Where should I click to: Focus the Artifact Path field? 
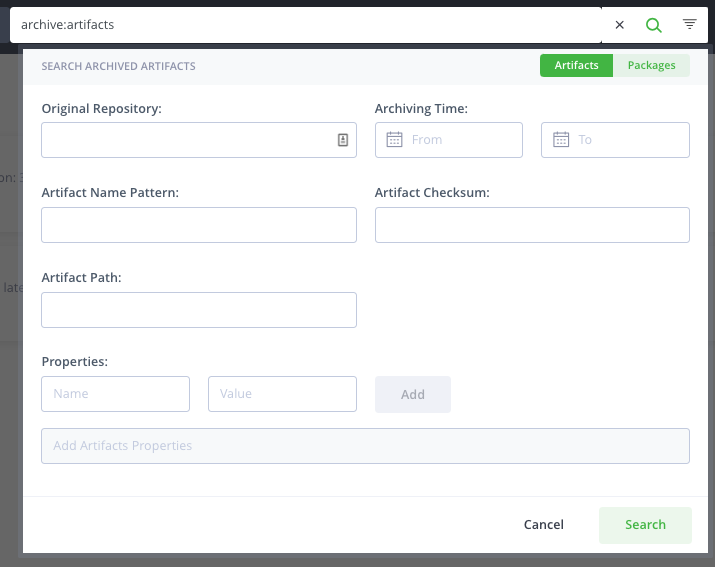[x=199, y=310]
